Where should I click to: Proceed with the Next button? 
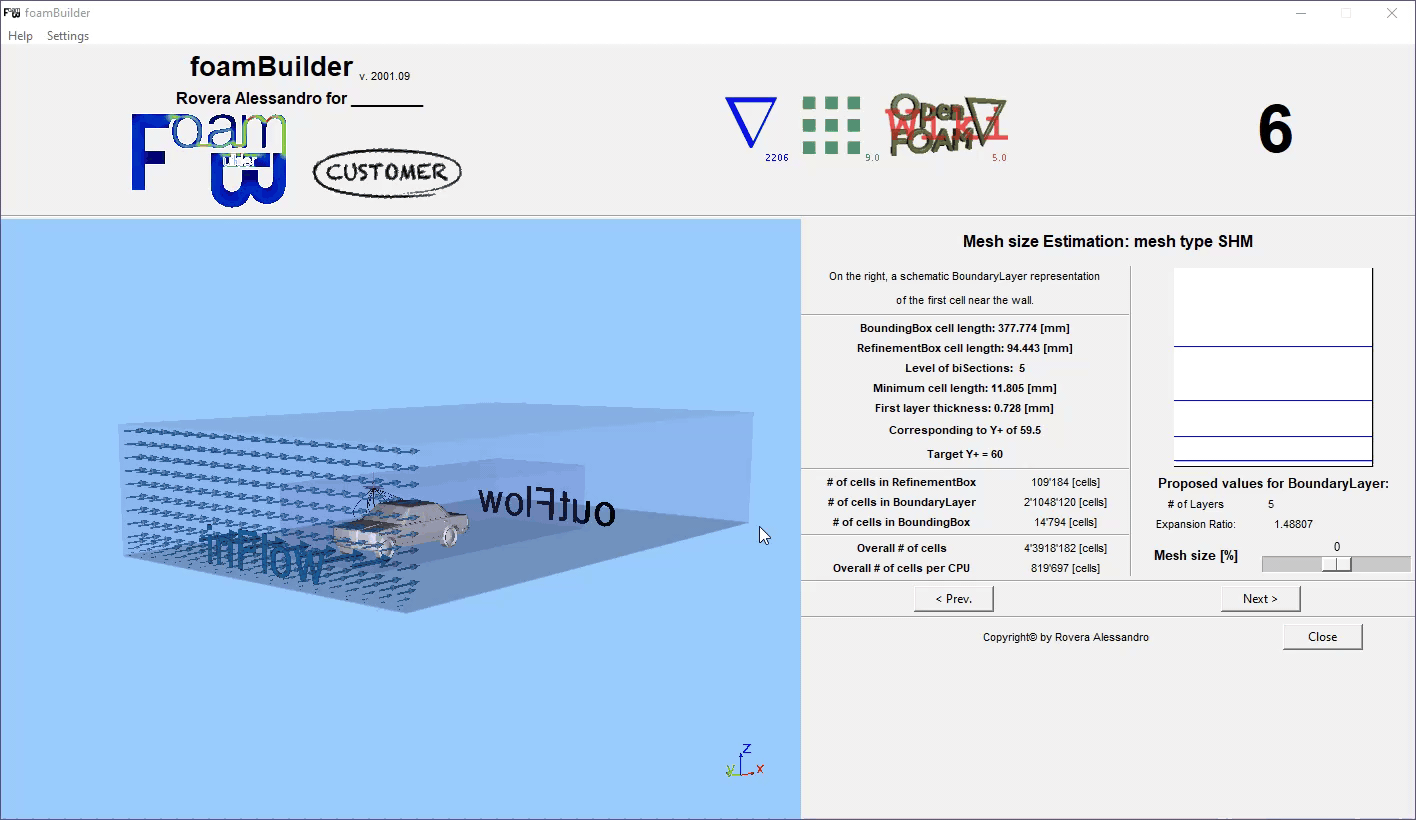click(1261, 599)
